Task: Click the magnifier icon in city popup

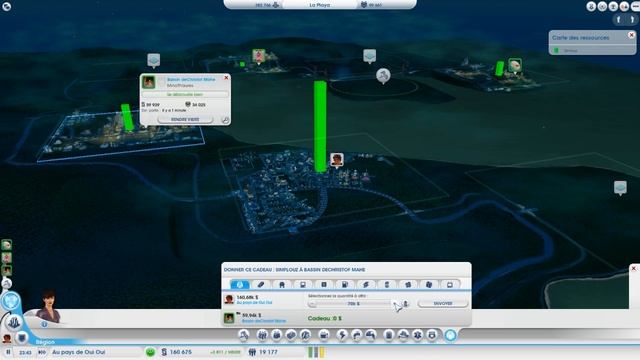Action: (225, 120)
